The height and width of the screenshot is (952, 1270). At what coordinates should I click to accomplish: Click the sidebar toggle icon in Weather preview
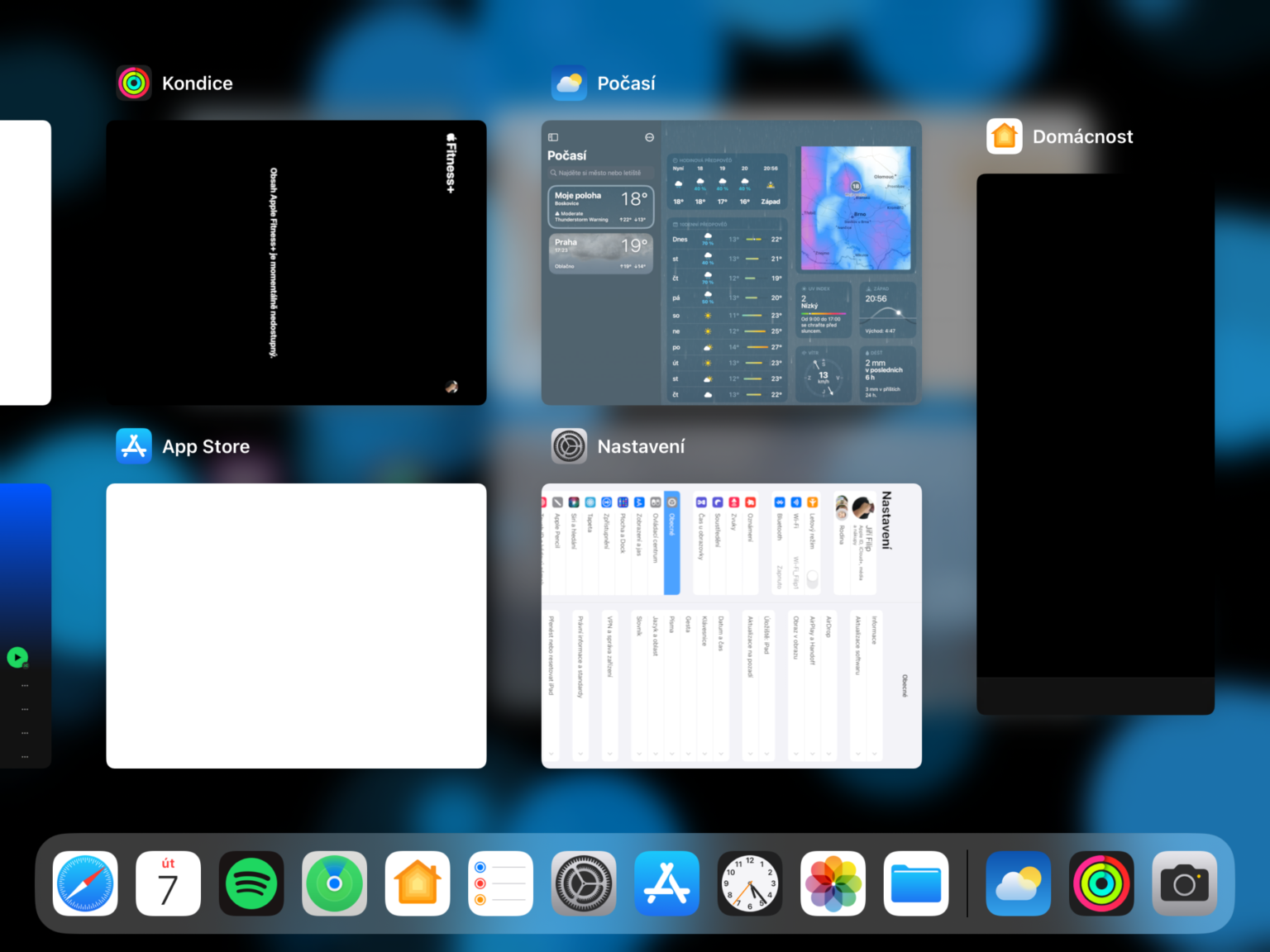553,137
